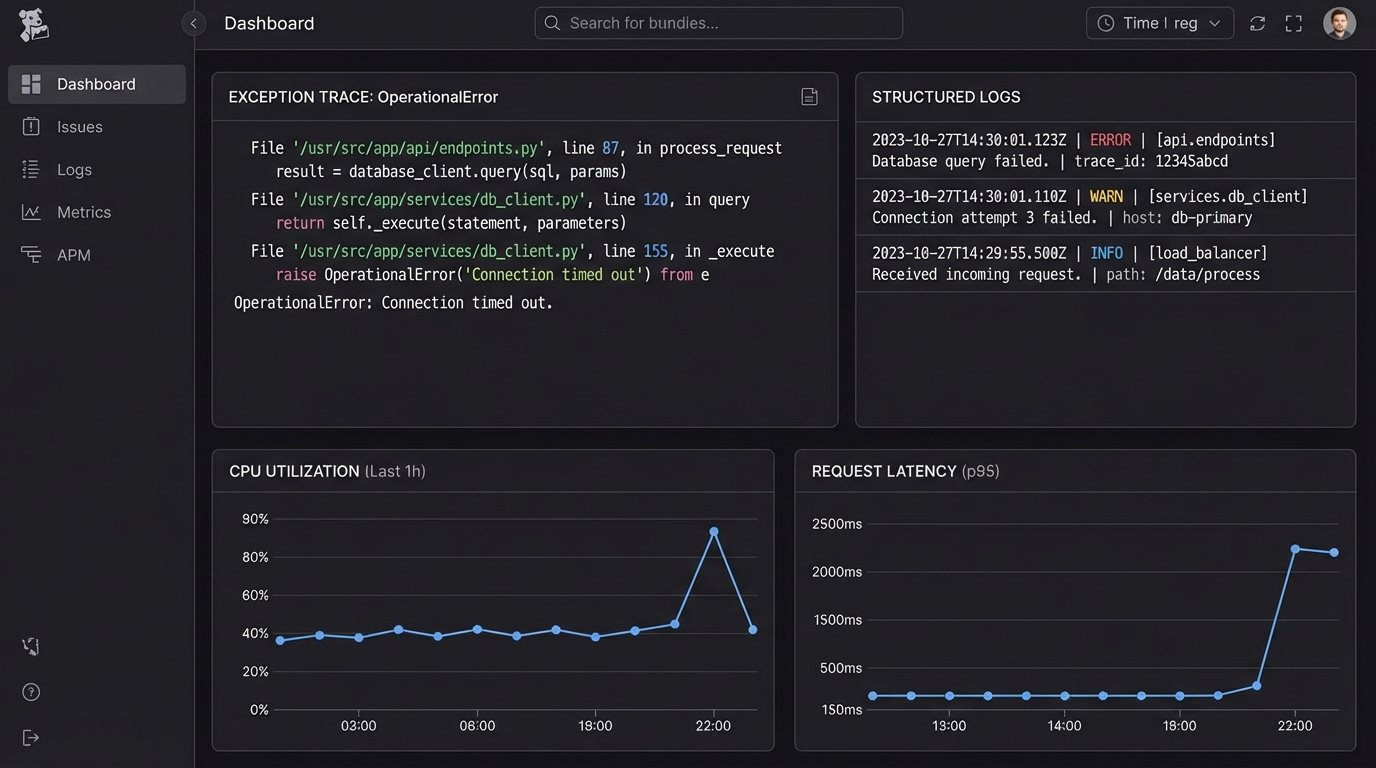Click the last data point on latency chart

coord(1334,553)
